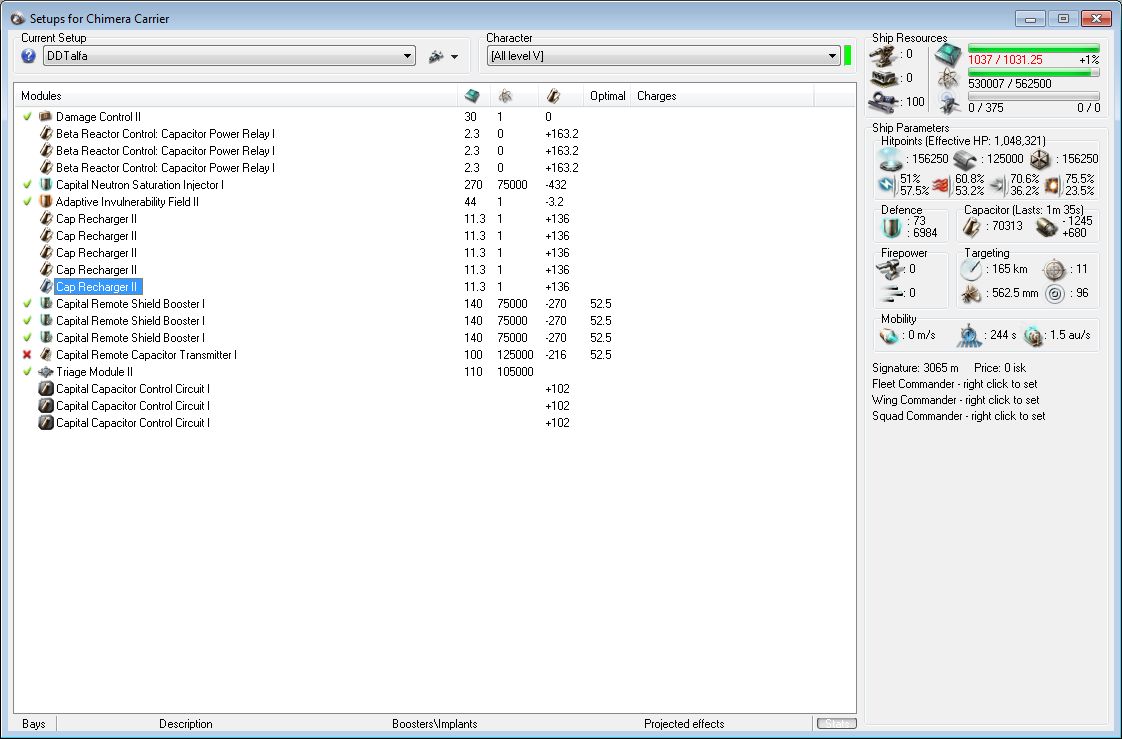Viewport: 1122px width, 739px height.
Task: Click the CPU resource icon beside 1037 / 1031.25
Action: point(949,55)
